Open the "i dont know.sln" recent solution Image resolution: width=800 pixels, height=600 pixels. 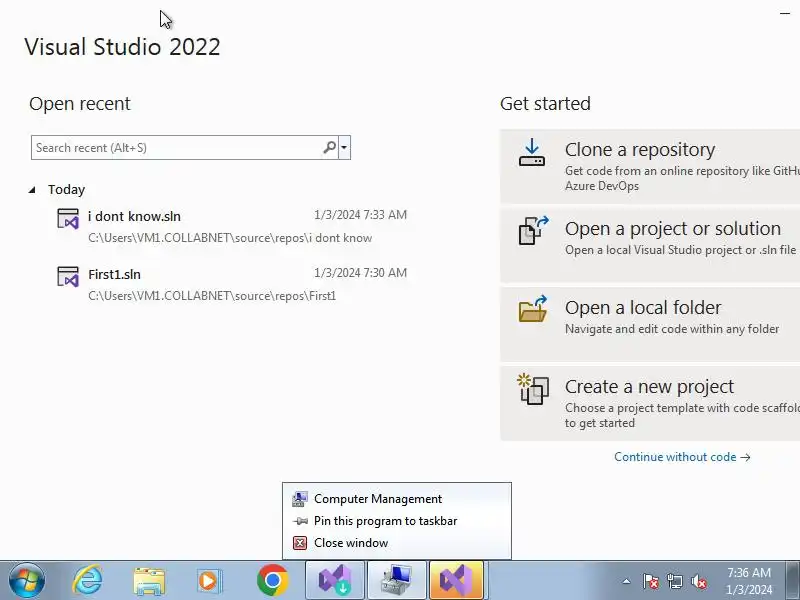click(x=232, y=227)
